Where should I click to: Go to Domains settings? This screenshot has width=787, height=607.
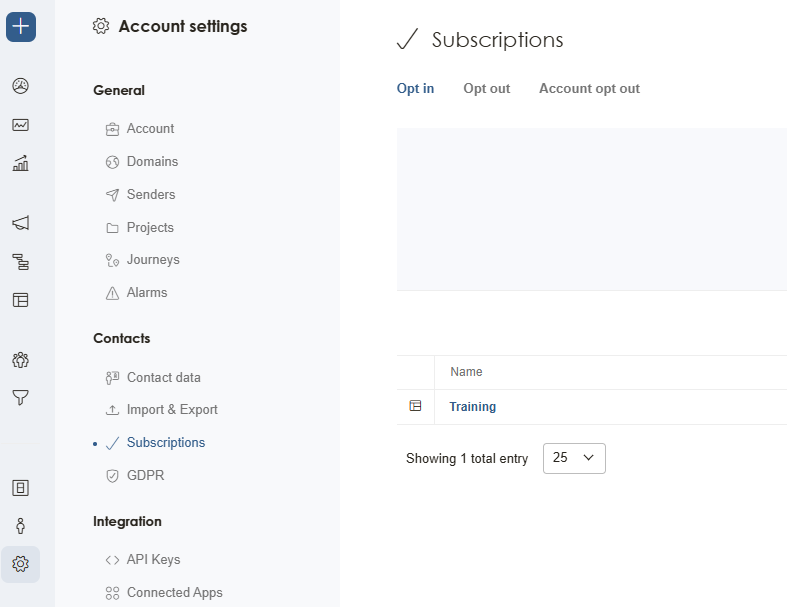click(152, 162)
